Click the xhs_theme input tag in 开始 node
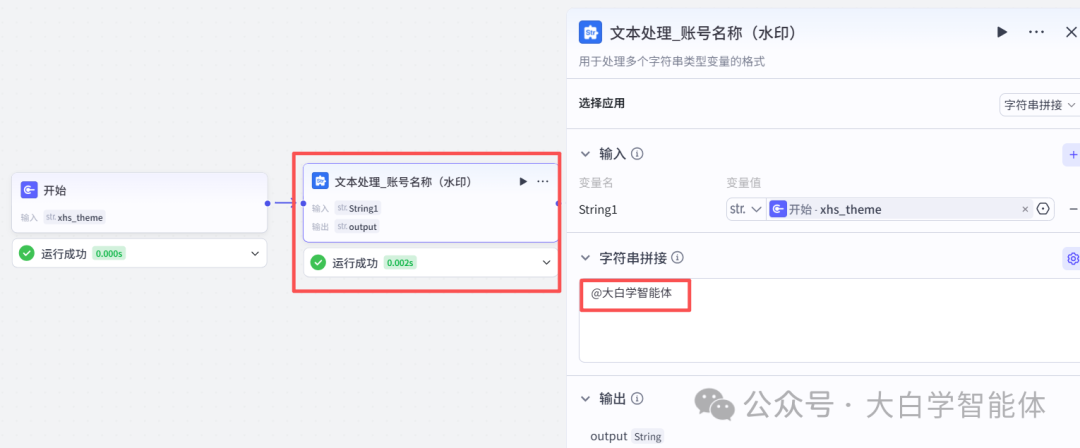 (x=74, y=217)
